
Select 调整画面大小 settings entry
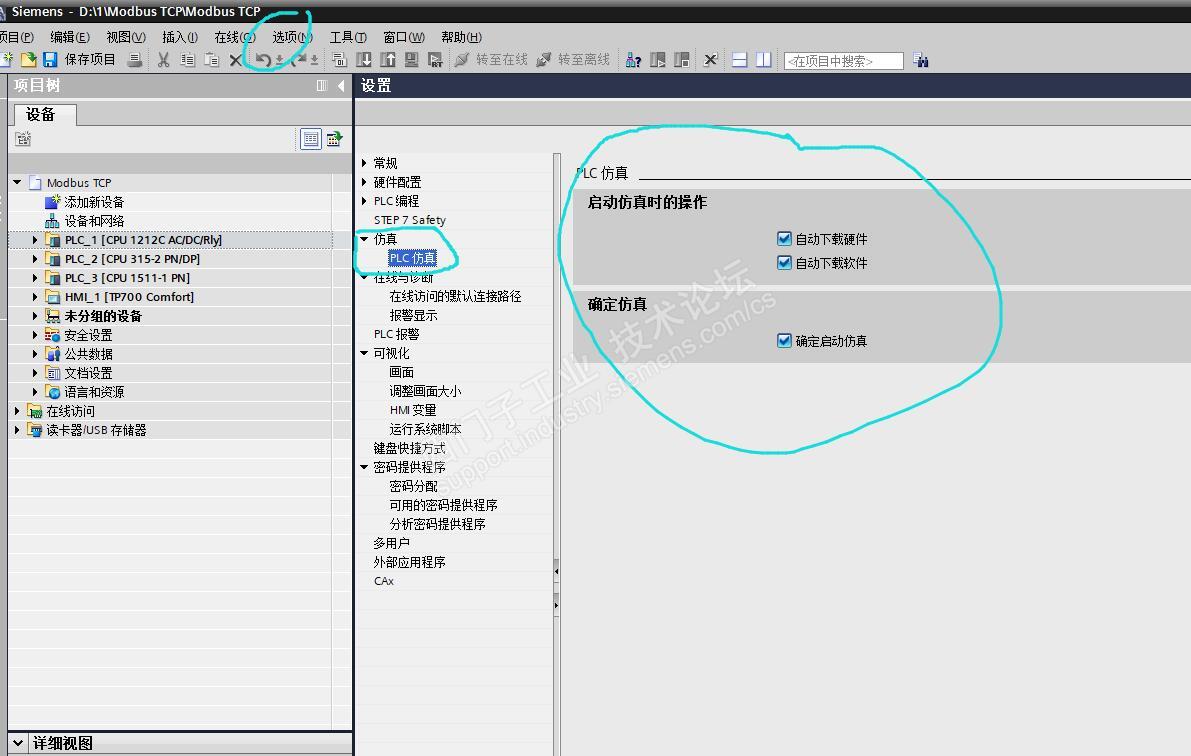[x=425, y=391]
